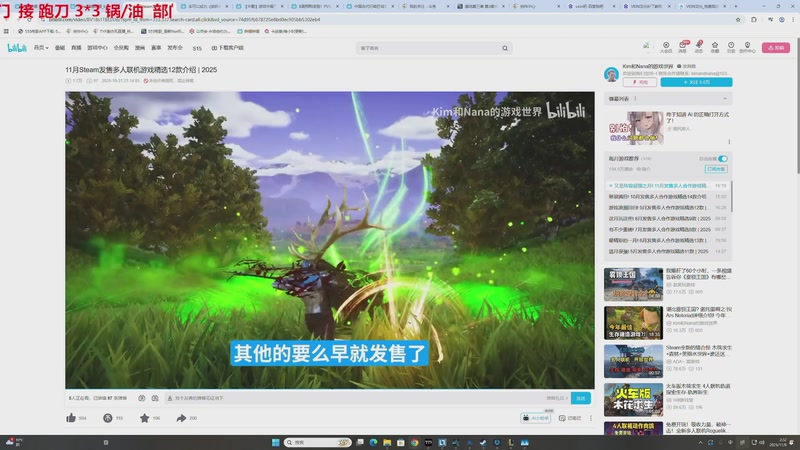Share the video with arrow icon
This screenshot has width=800, height=450.
(181, 418)
